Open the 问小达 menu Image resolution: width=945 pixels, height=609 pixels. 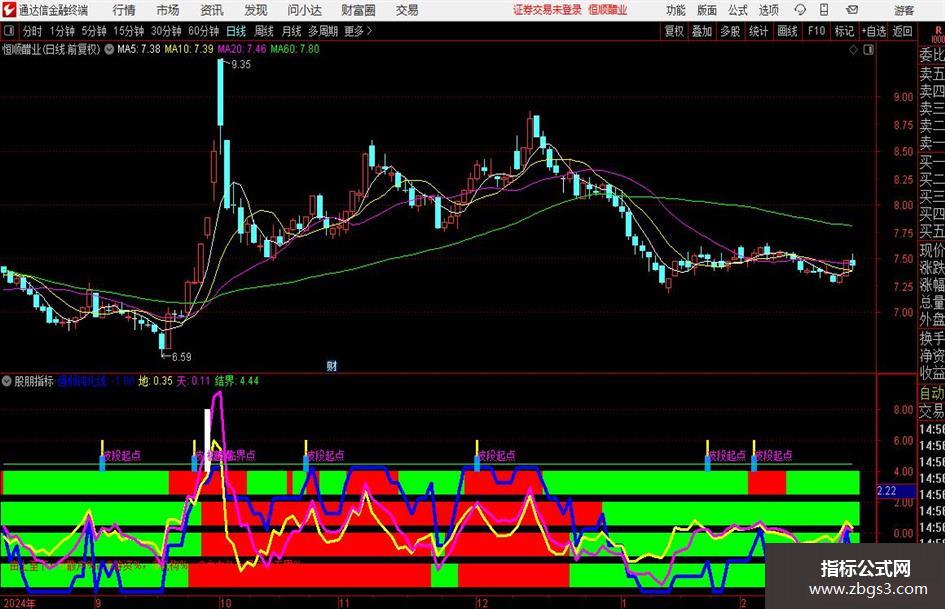[304, 10]
